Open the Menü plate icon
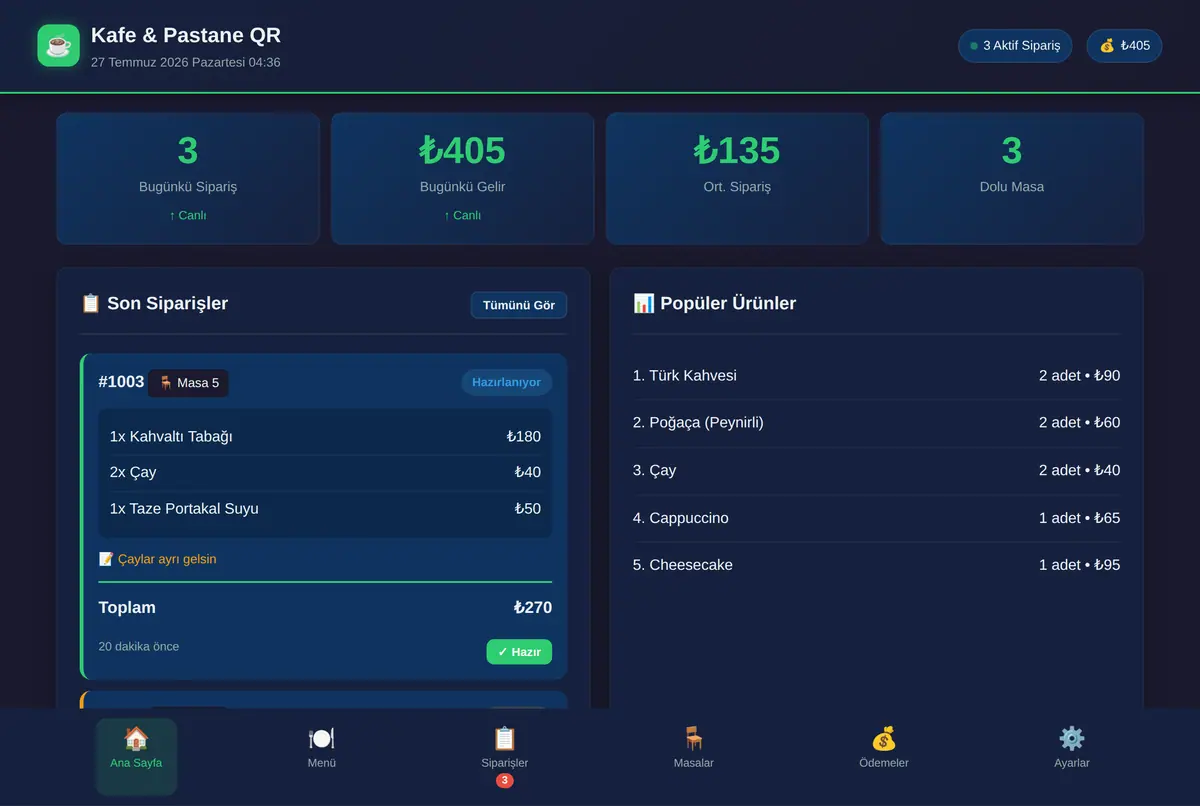 coord(321,739)
